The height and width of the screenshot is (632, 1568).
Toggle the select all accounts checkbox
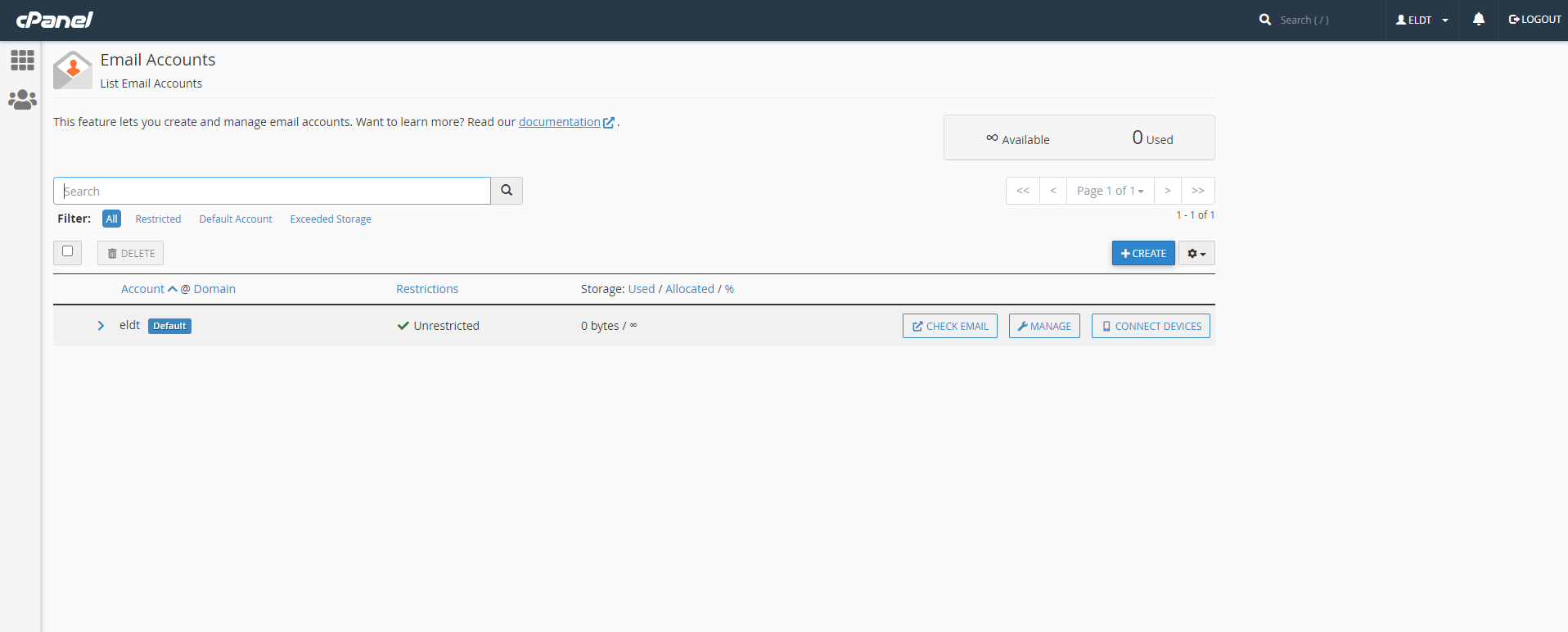coord(68,252)
